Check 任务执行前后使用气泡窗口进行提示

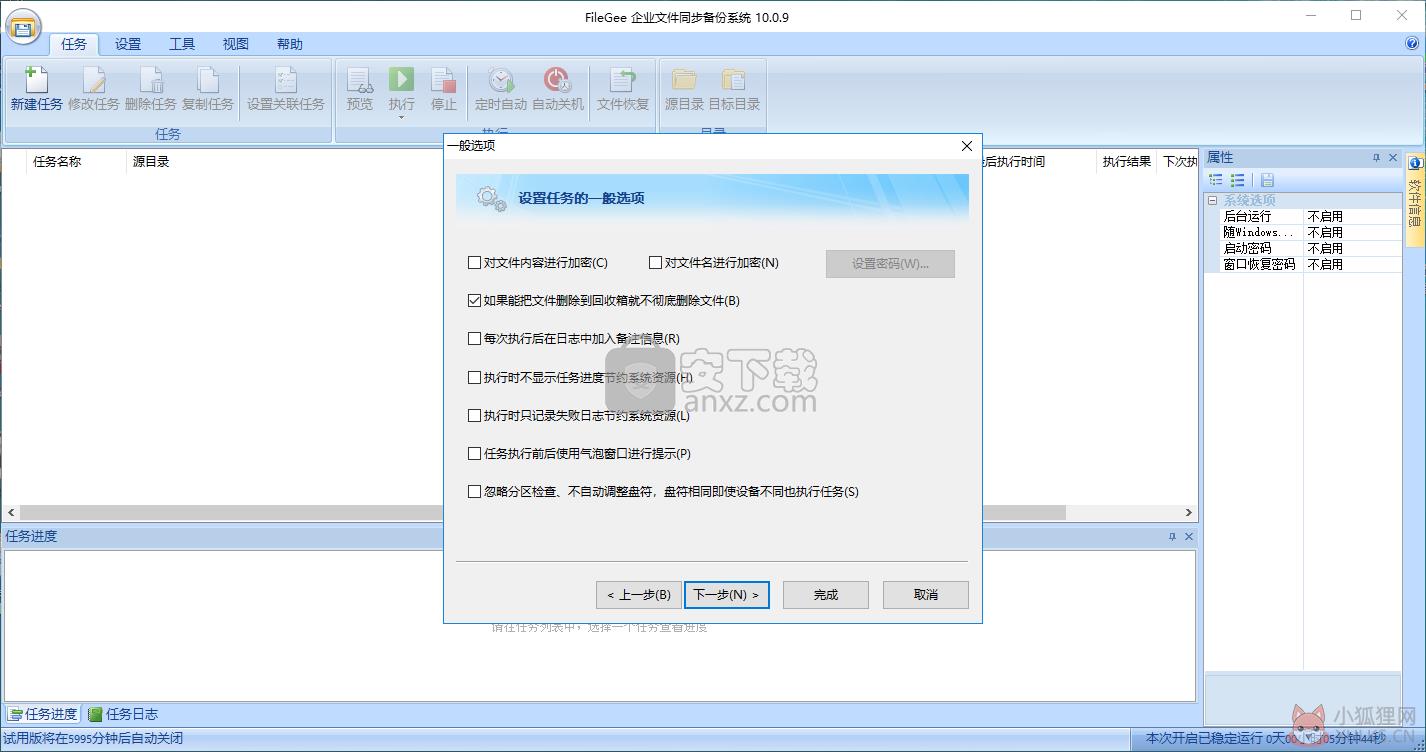pos(475,454)
